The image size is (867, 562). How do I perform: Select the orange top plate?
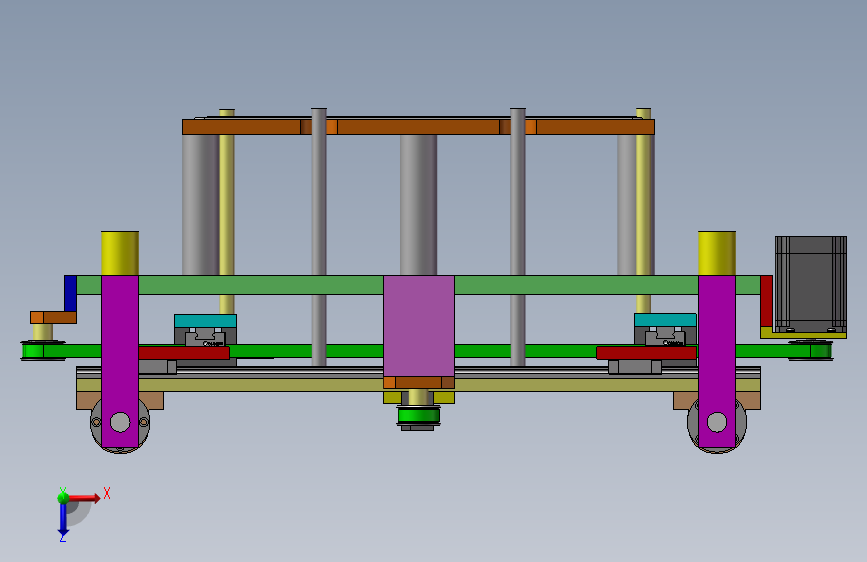pos(418,127)
